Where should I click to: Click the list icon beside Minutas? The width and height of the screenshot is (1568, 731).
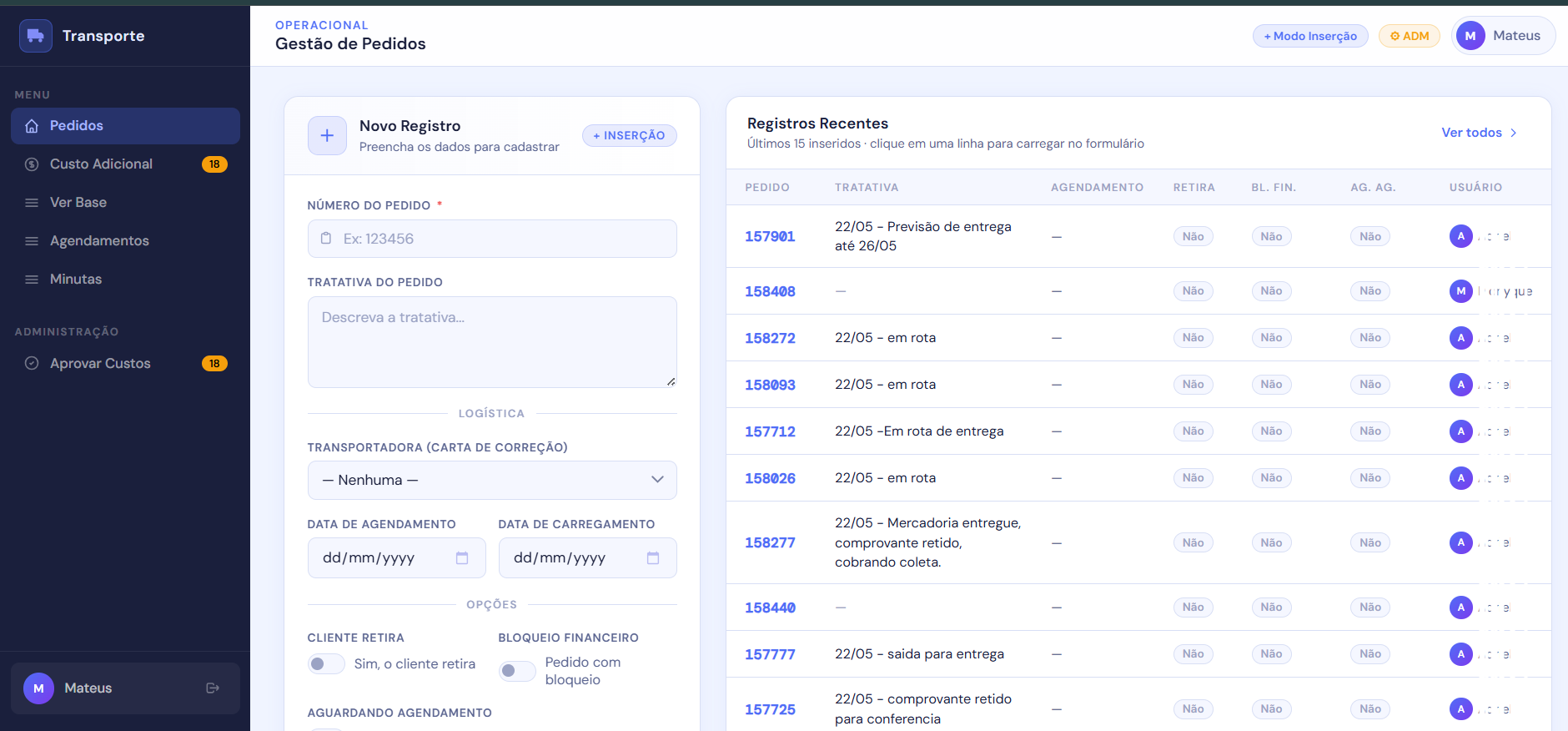click(32, 280)
